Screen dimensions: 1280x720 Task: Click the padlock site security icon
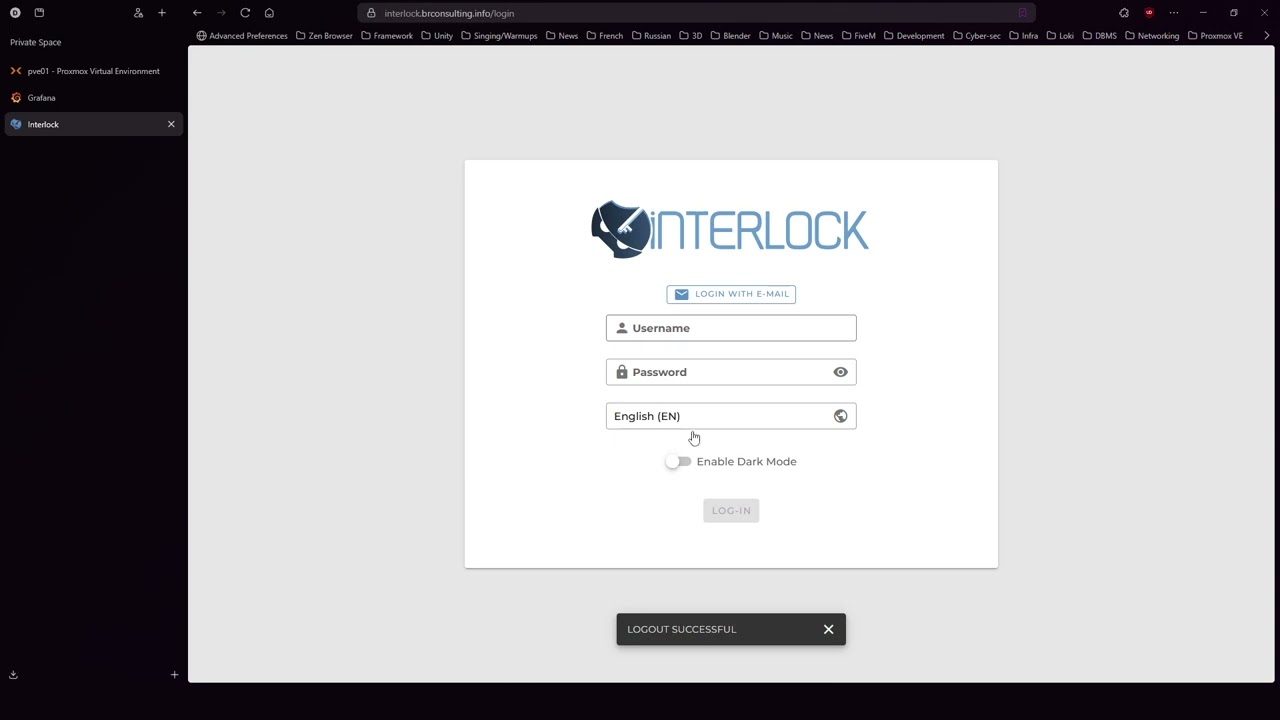(371, 13)
